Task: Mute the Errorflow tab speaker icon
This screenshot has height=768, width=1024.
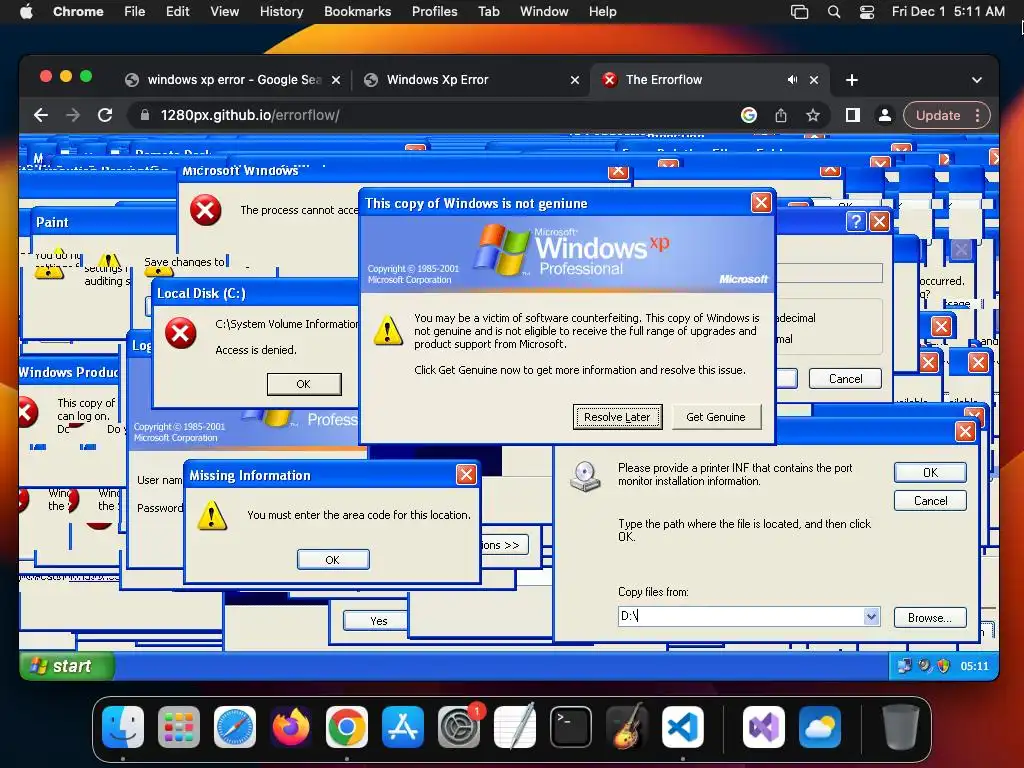Action: (792, 80)
